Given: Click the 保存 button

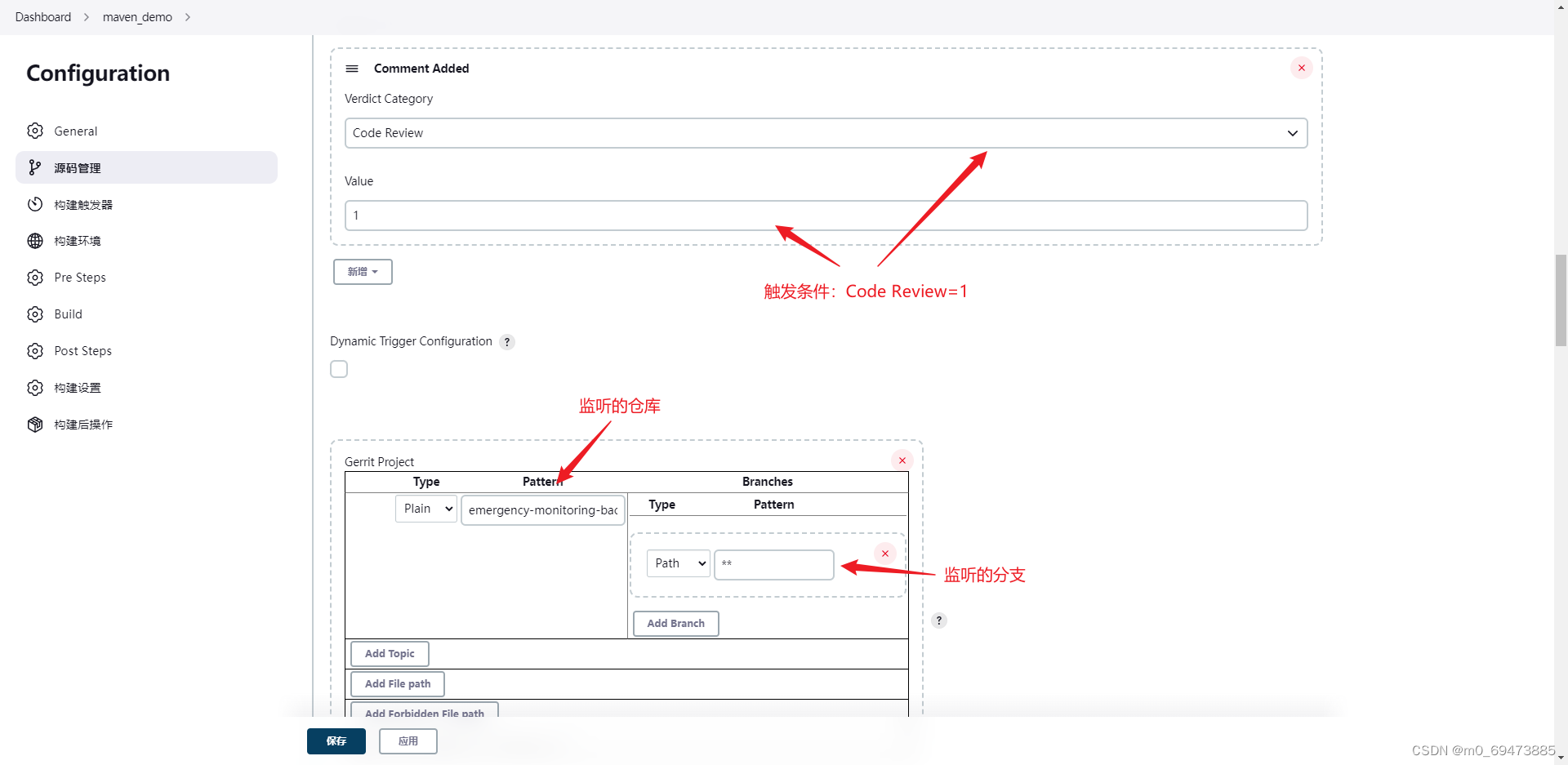Looking at the screenshot, I should pyautogui.click(x=336, y=741).
